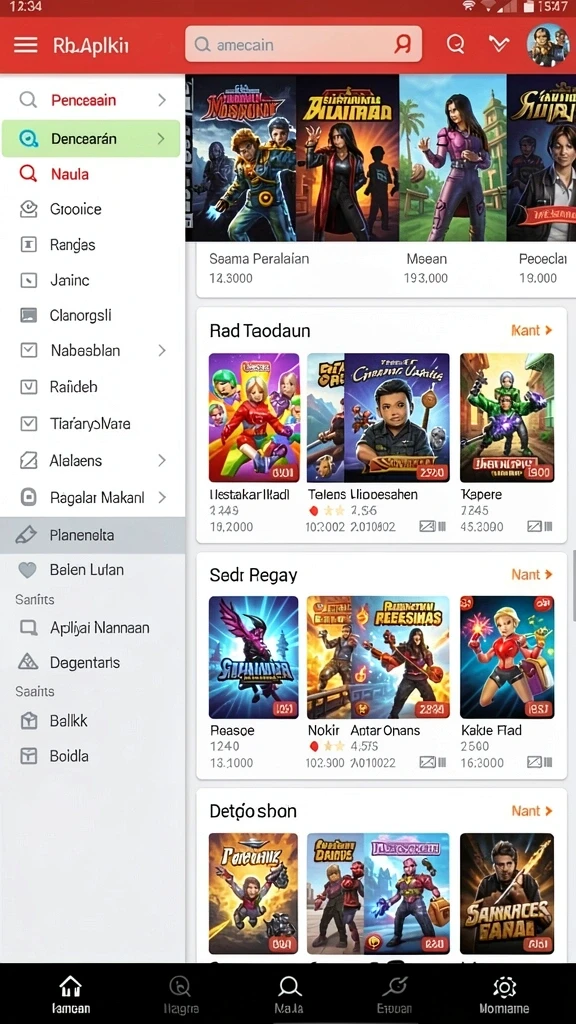576x1024 pixels.
Task: Open the Momiame settings tab
Action: pyautogui.click(x=504, y=995)
